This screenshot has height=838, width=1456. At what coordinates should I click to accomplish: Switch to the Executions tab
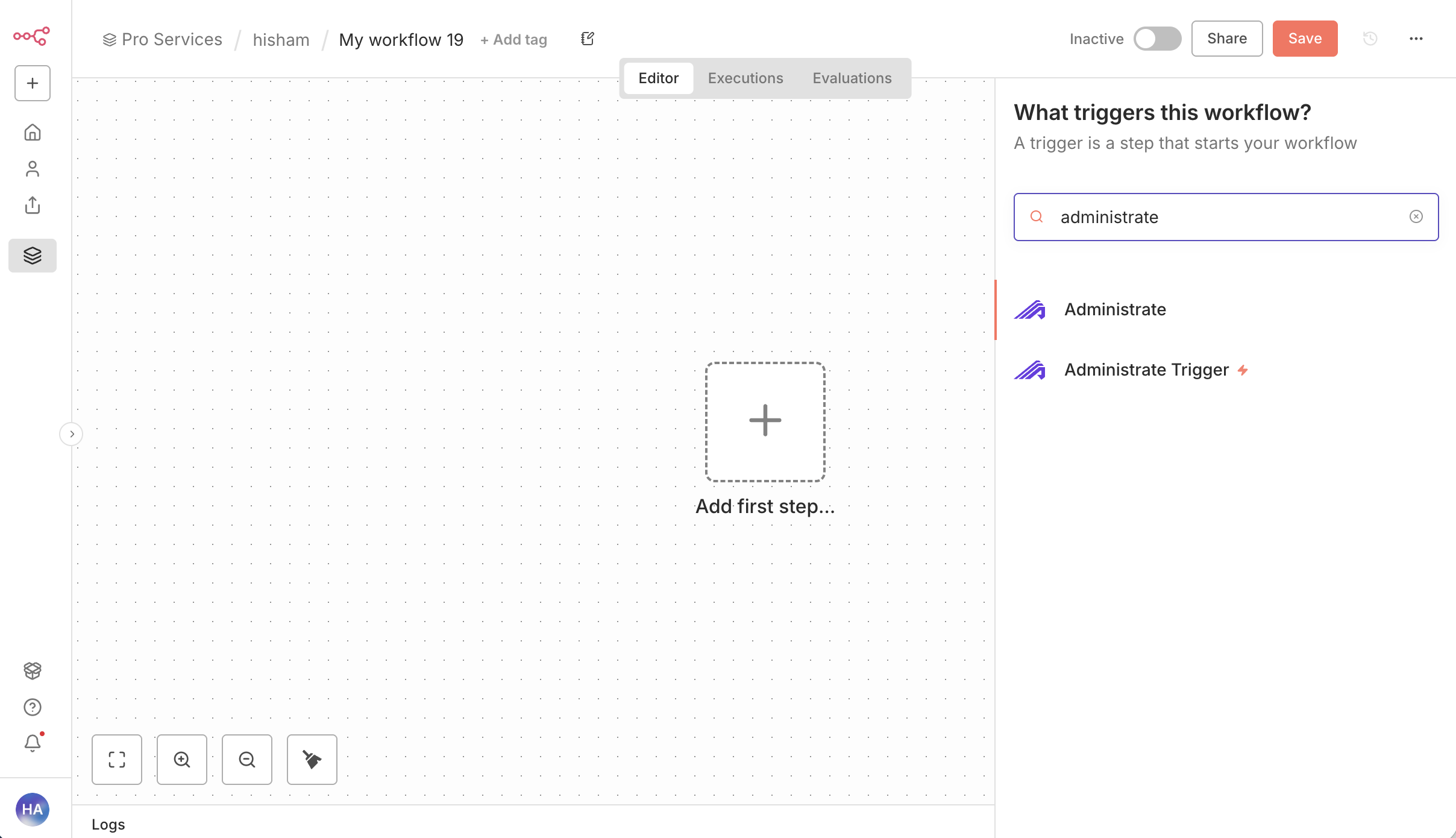point(745,78)
